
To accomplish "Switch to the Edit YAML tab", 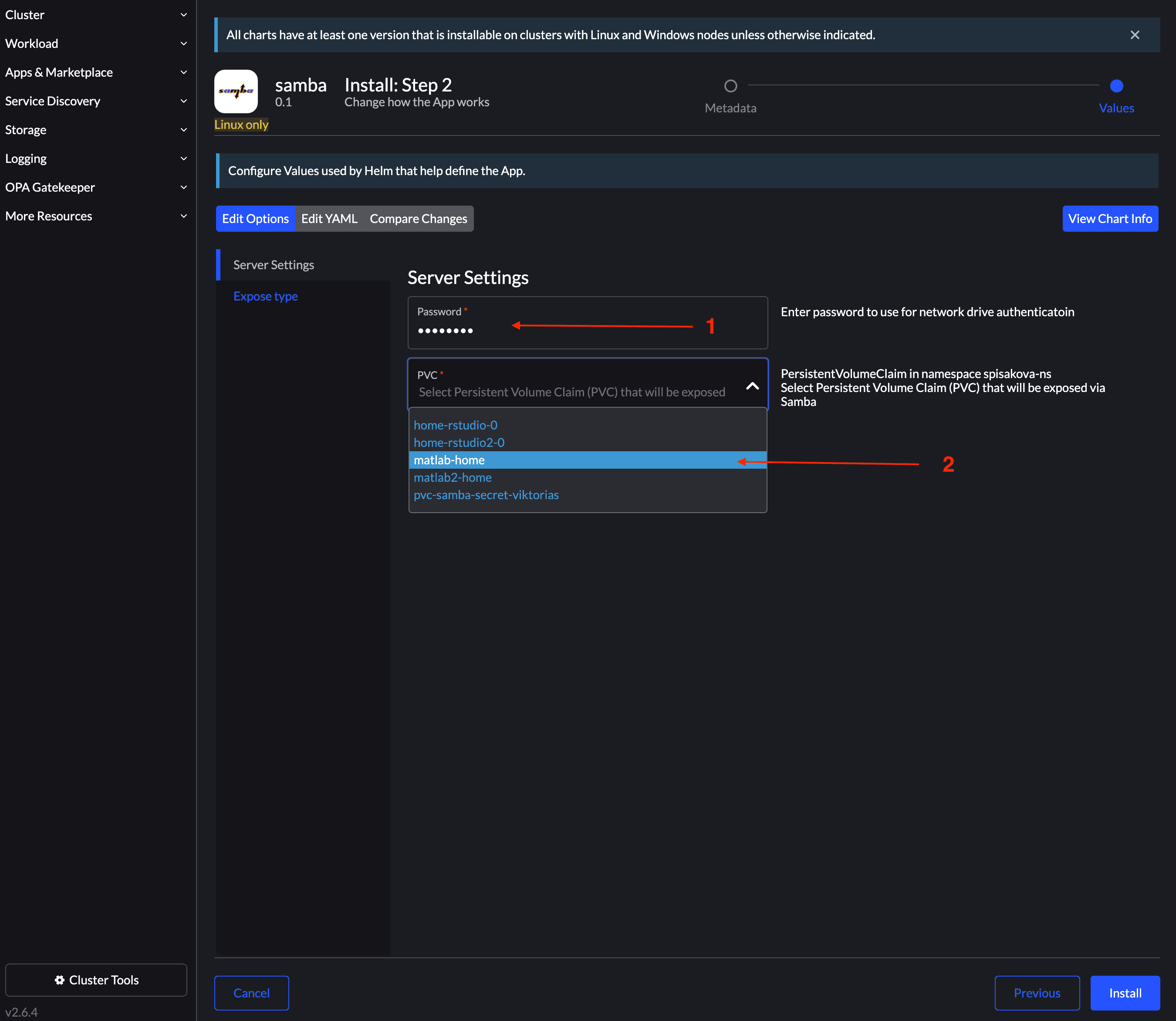I will (329, 218).
